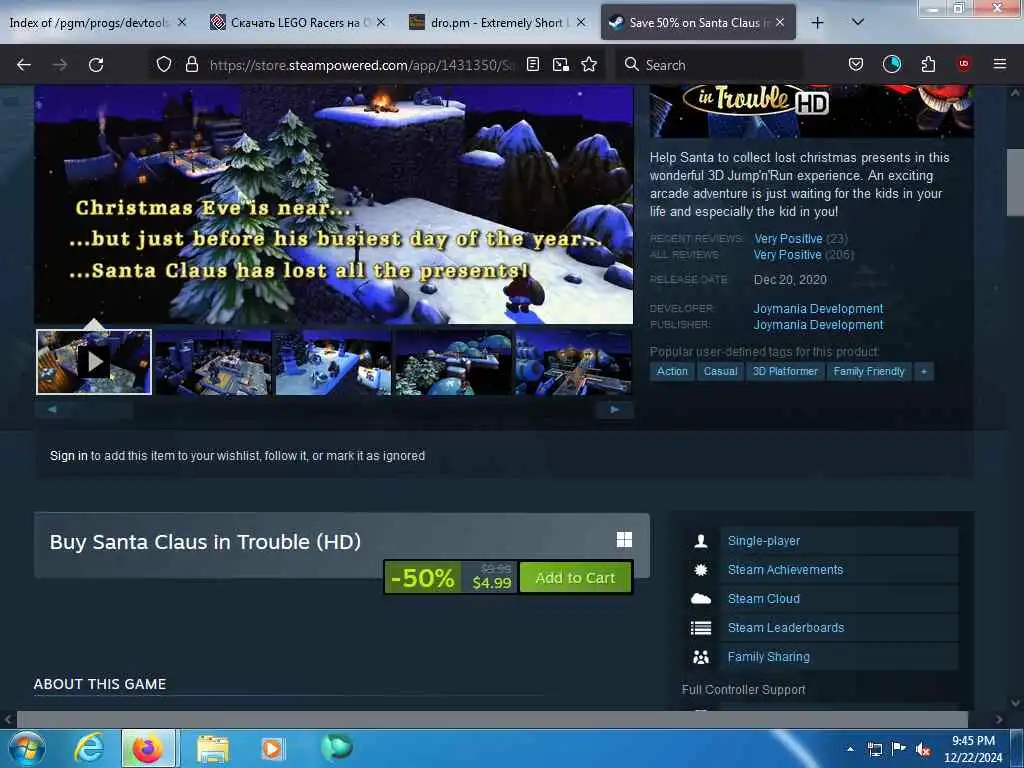The height and width of the screenshot is (768, 1024).
Task: Click the Steam Cloud icon
Action: pyautogui.click(x=701, y=599)
